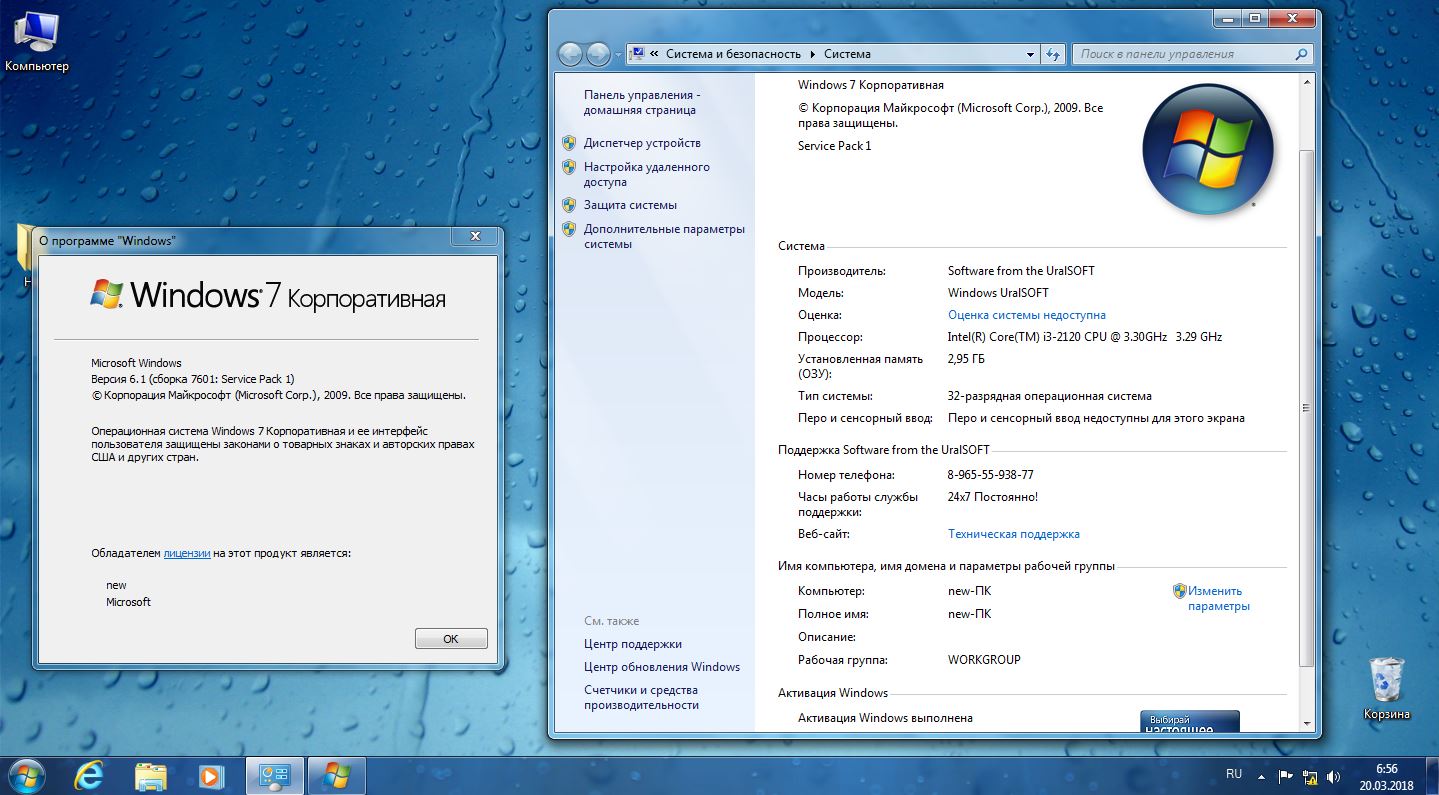Go forward in the Control Panel window
The height and width of the screenshot is (795, 1439).
(x=598, y=54)
